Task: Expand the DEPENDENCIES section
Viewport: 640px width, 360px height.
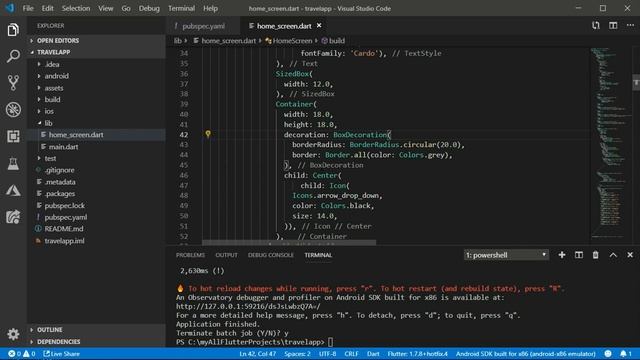Action: click(x=96, y=342)
